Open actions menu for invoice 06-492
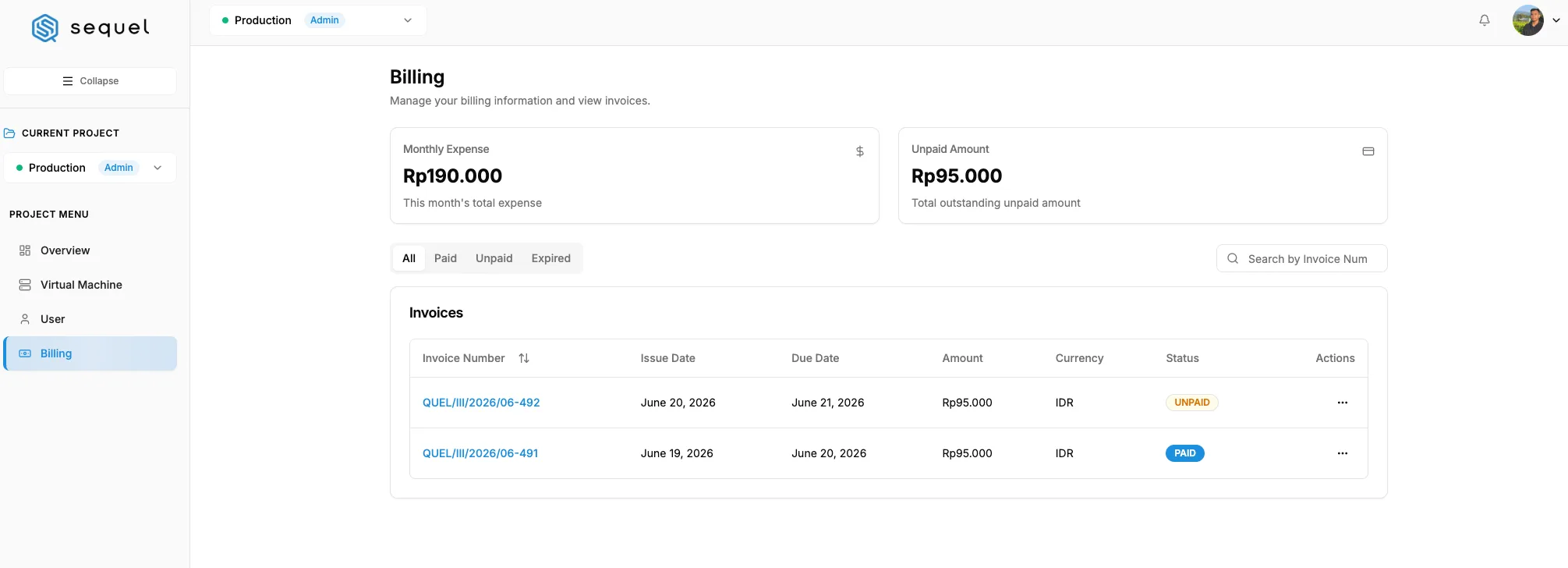This screenshot has width=1568, height=568. click(x=1343, y=403)
